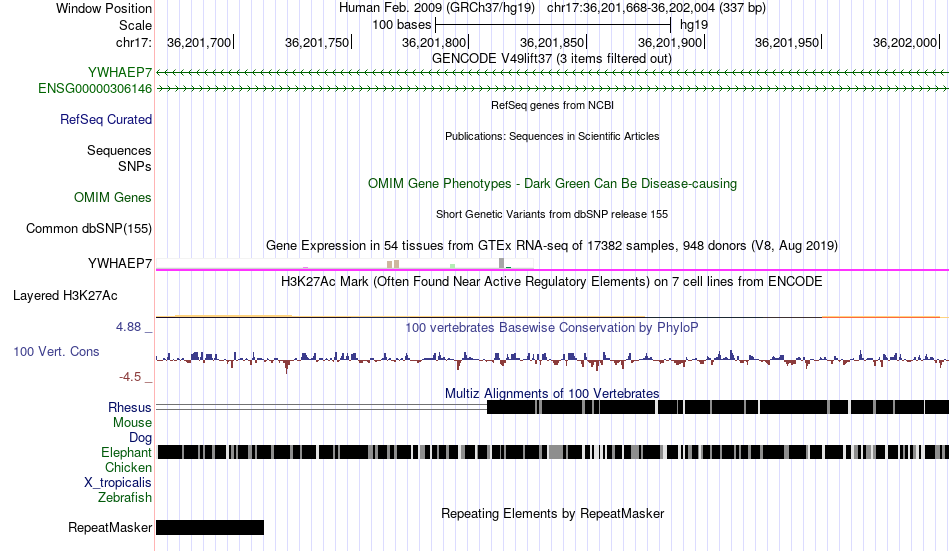Click the Rhesus alignment row label
This screenshot has height=551, width=950.
click(x=130, y=407)
